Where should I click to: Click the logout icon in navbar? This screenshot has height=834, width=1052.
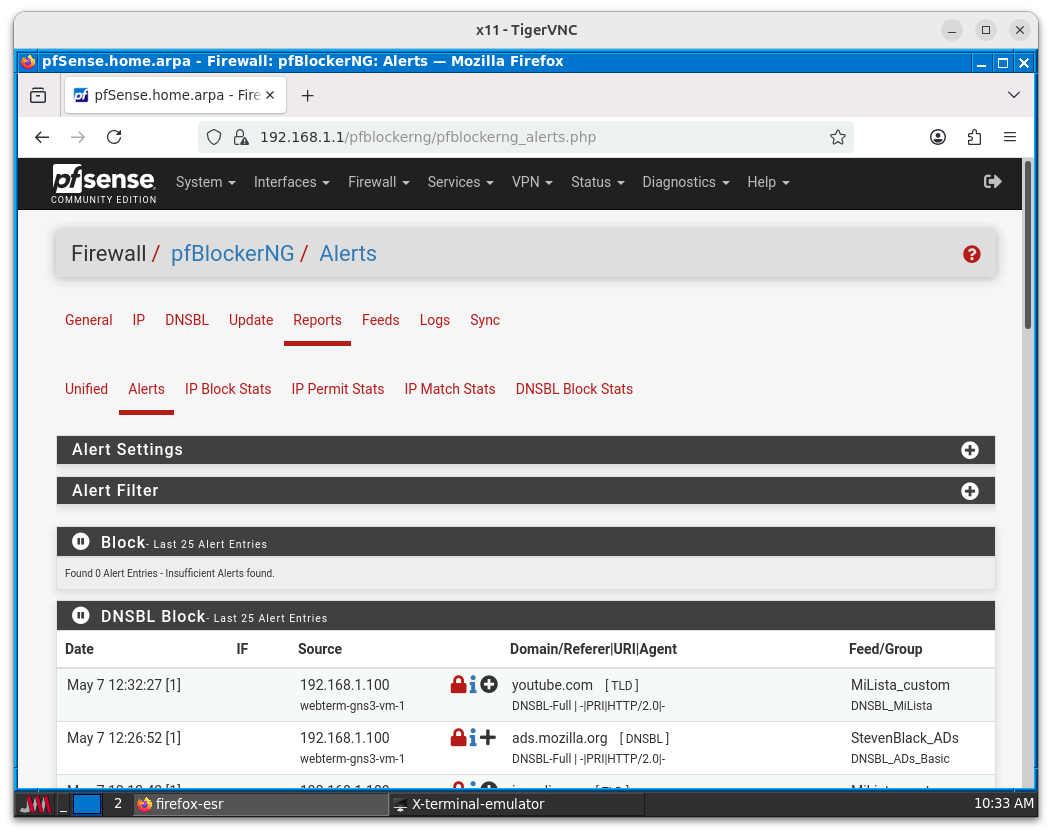pos(992,182)
